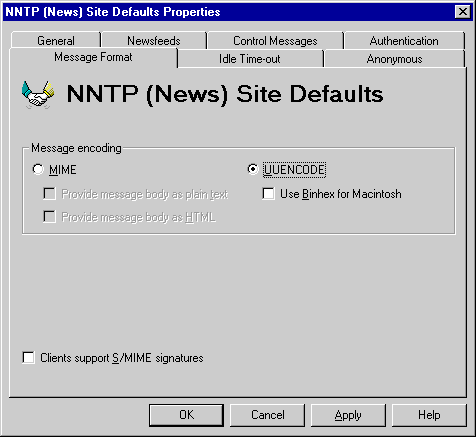Go to the Control Messages tab
The width and height of the screenshot is (476, 437).
click(x=275, y=41)
